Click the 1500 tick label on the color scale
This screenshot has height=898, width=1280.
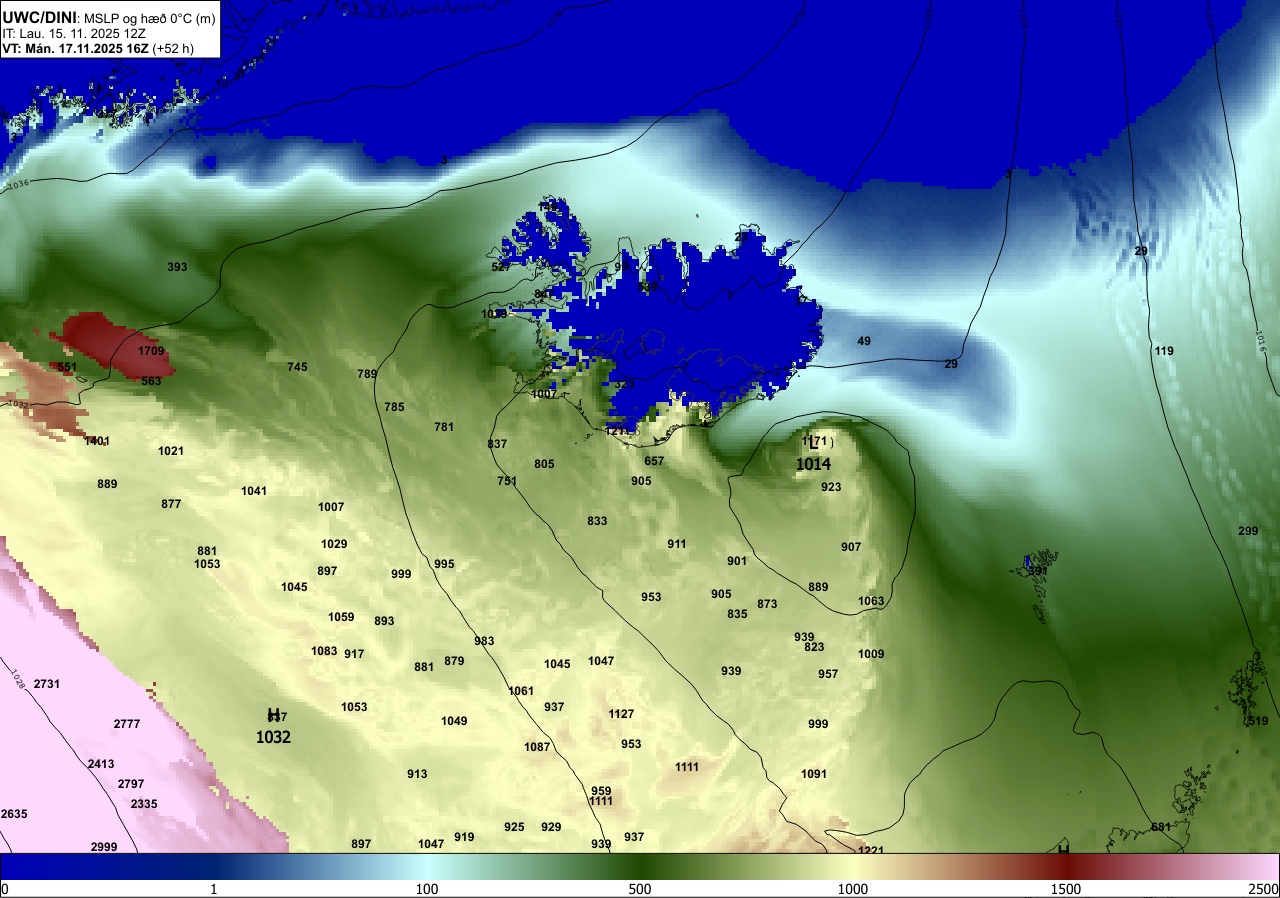coord(1065,888)
